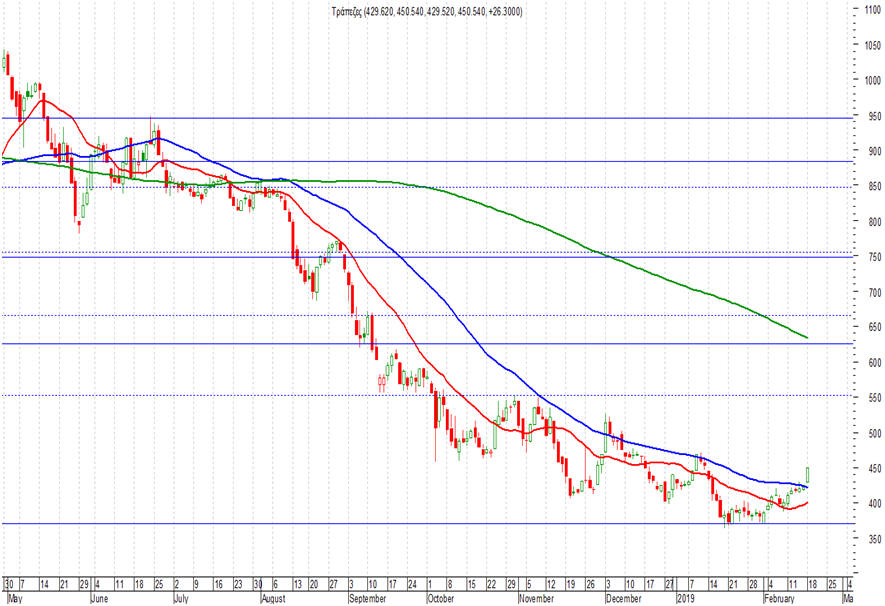Screen dimensions: 885x606
Task: Click the February month label
Action: click(779, 598)
